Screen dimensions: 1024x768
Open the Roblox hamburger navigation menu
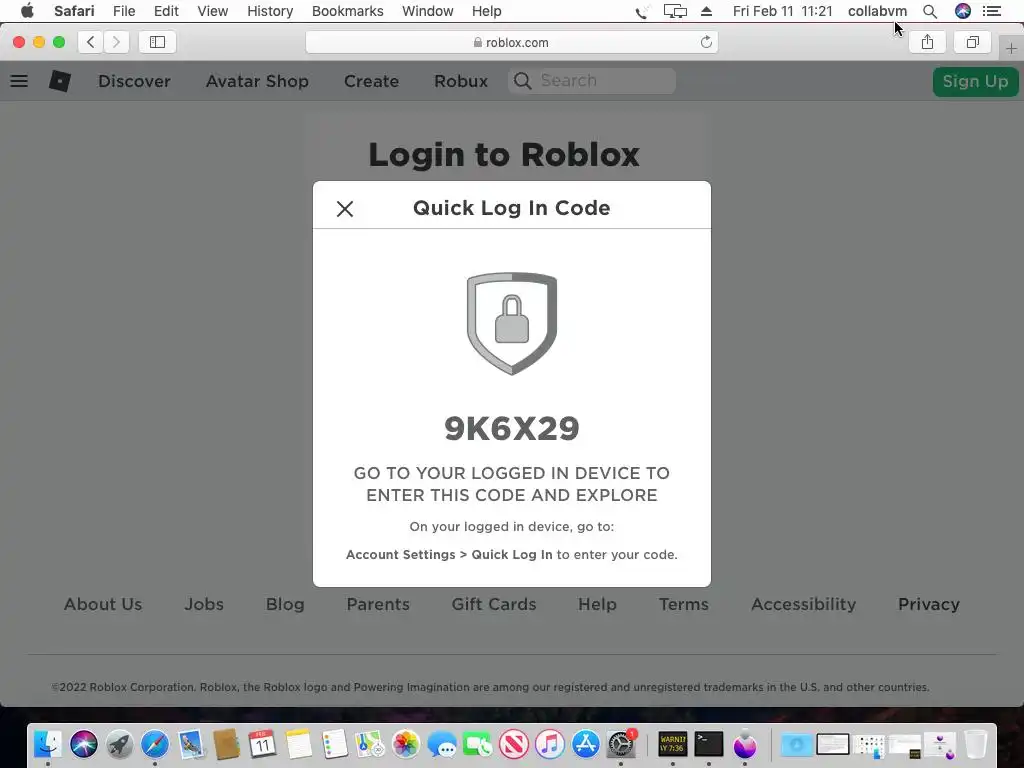click(19, 81)
